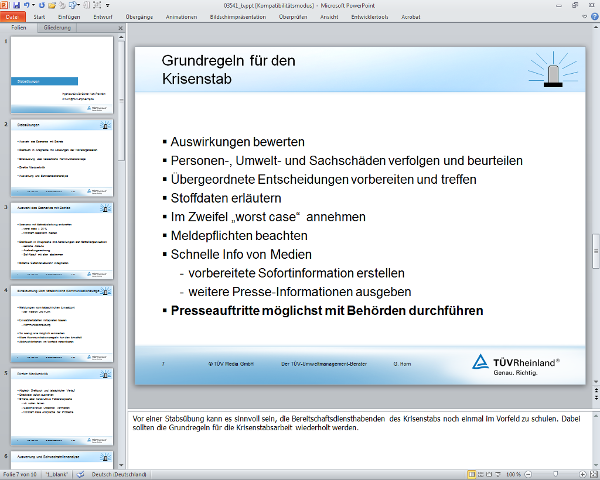Open the Datei file menu
Viewport: 600px width, 480px height.
tap(14, 17)
